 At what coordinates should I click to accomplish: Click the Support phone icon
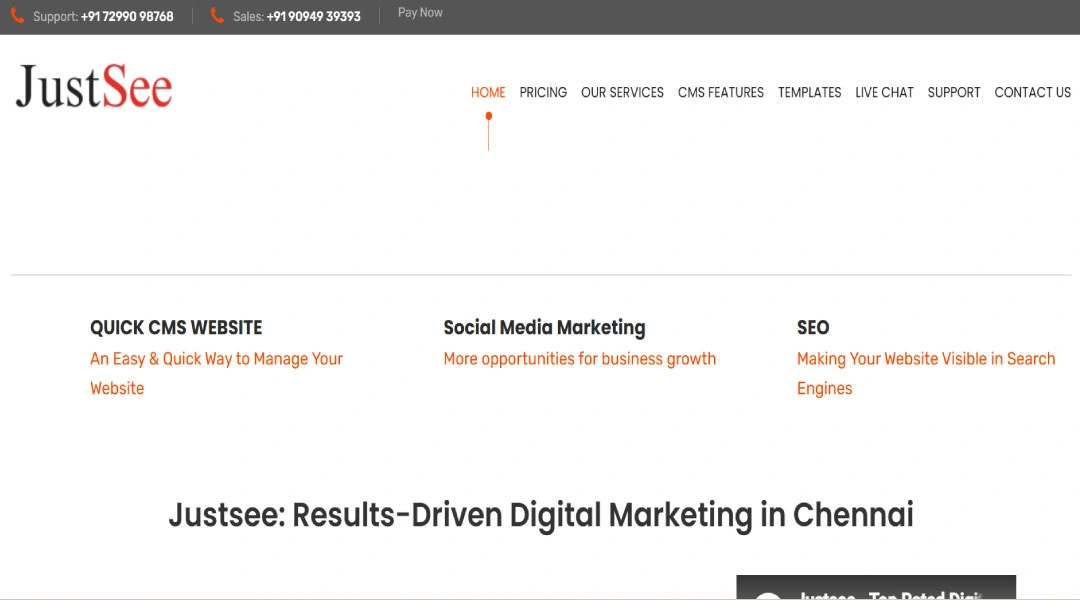click(17, 16)
